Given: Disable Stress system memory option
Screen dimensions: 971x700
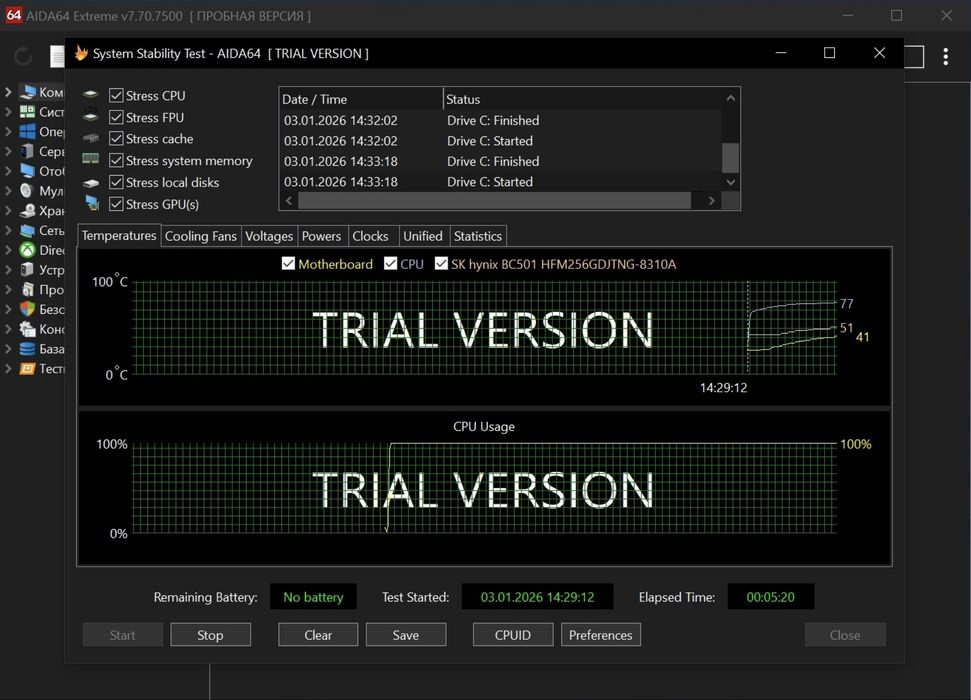Looking at the screenshot, I should point(116,160).
